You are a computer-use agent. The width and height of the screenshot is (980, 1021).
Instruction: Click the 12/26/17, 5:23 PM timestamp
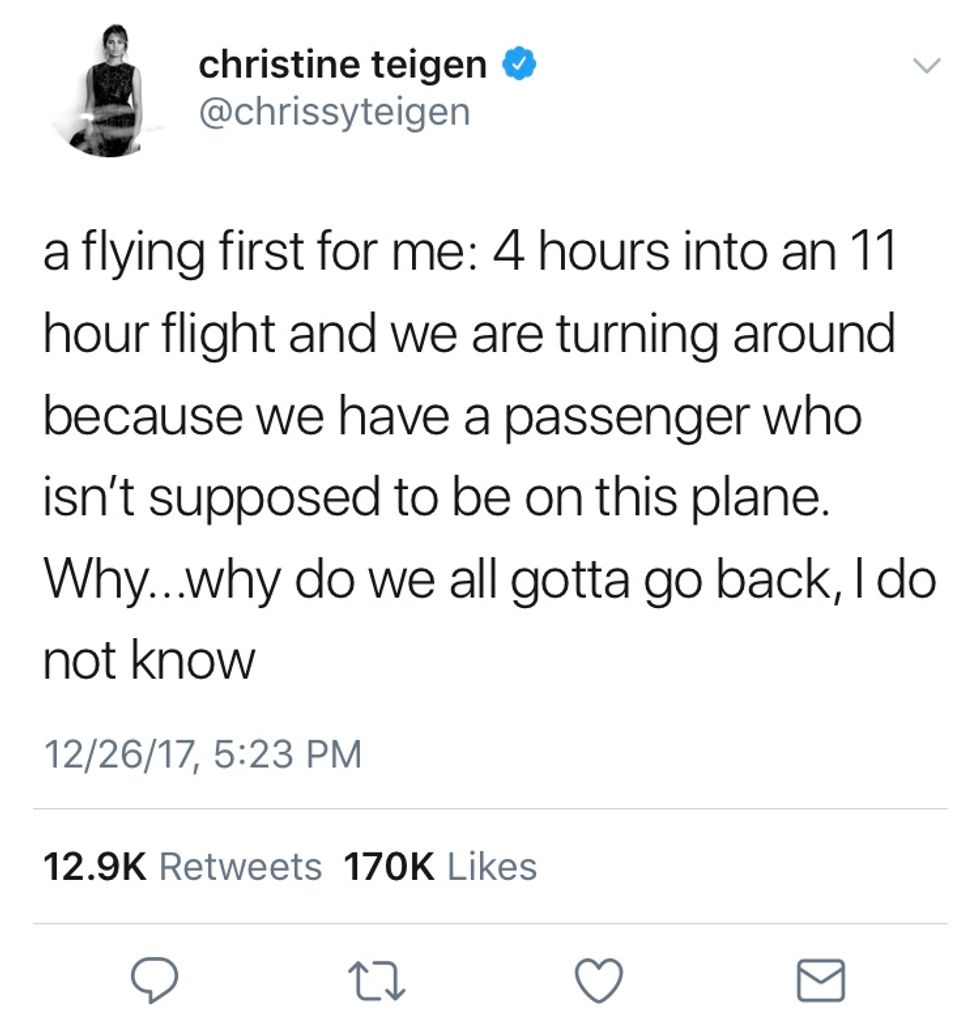coord(201,753)
